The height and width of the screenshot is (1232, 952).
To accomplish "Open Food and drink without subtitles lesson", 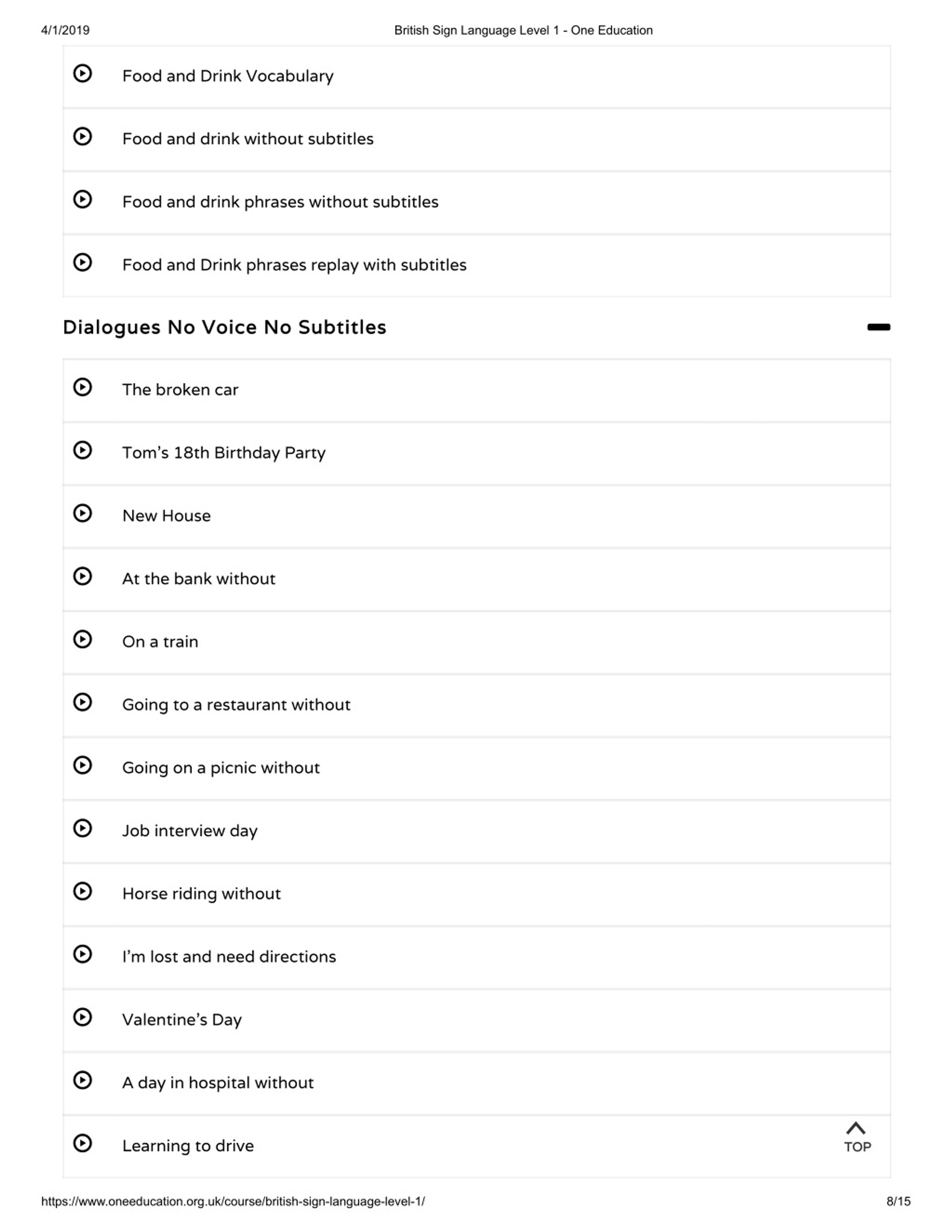I will (x=477, y=139).
